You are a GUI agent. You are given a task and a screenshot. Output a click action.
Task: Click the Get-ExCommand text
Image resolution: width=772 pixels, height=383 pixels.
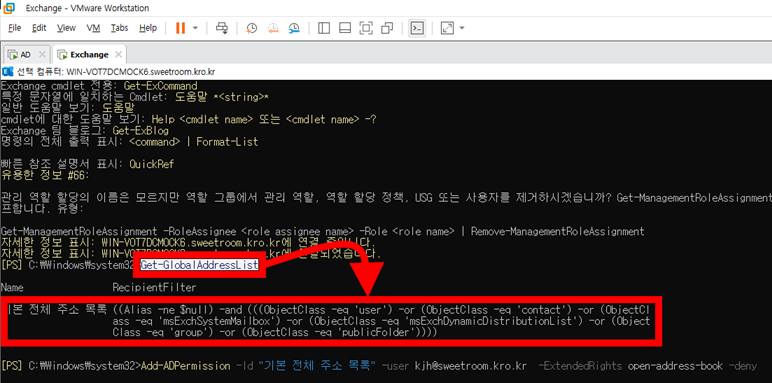(x=161, y=86)
